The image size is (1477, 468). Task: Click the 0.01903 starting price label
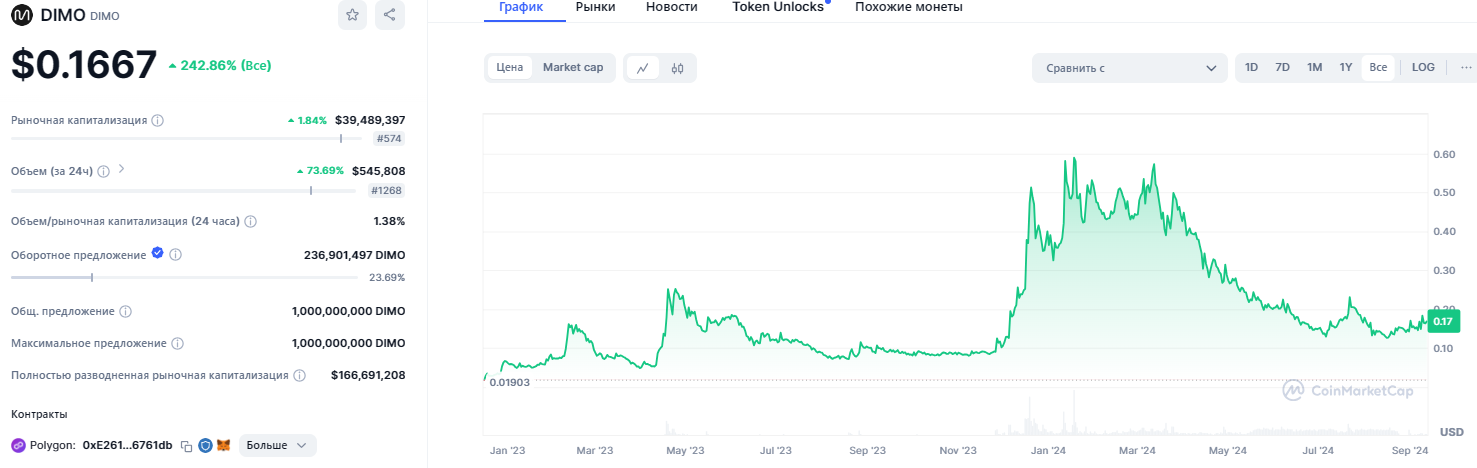click(509, 382)
